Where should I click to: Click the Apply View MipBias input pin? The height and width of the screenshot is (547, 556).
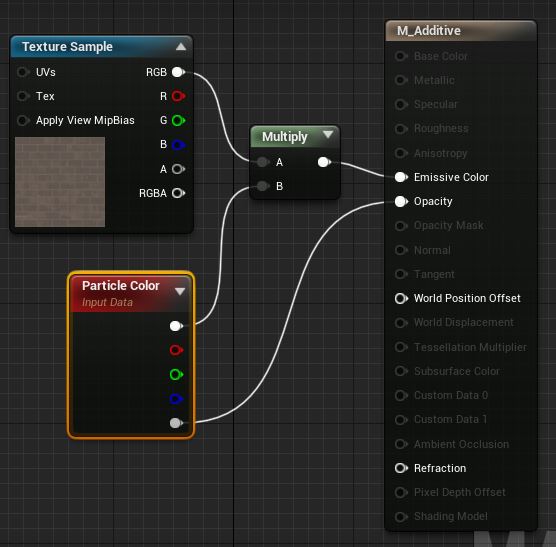(x=23, y=120)
